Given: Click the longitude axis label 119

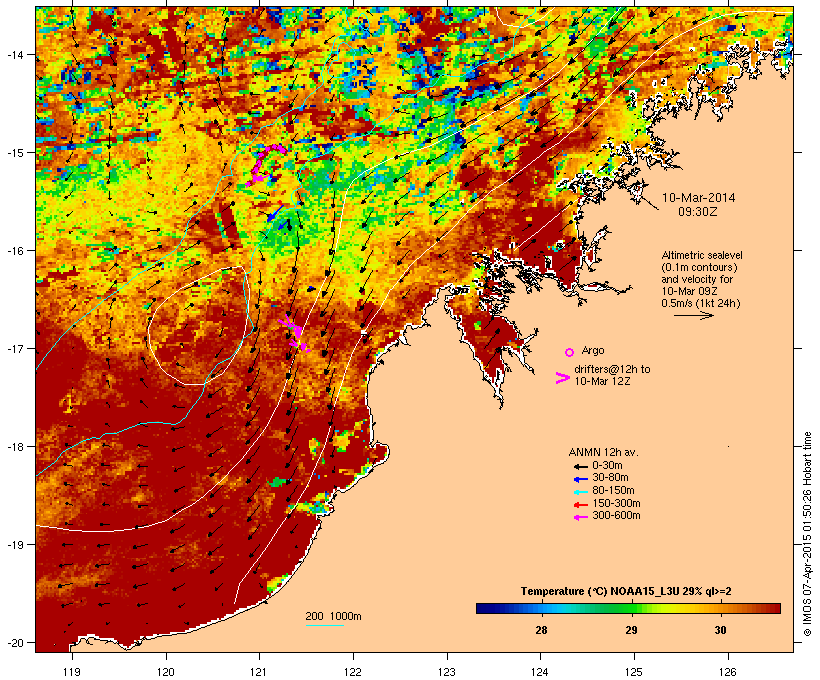Looking at the screenshot, I should [x=72, y=672].
